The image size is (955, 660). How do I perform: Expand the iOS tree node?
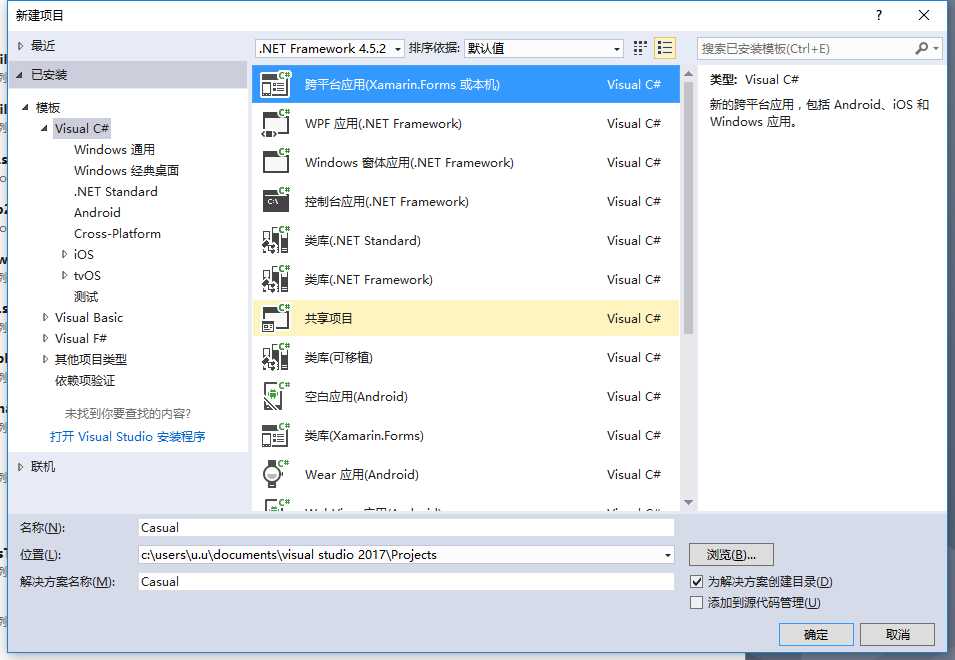click(x=64, y=255)
